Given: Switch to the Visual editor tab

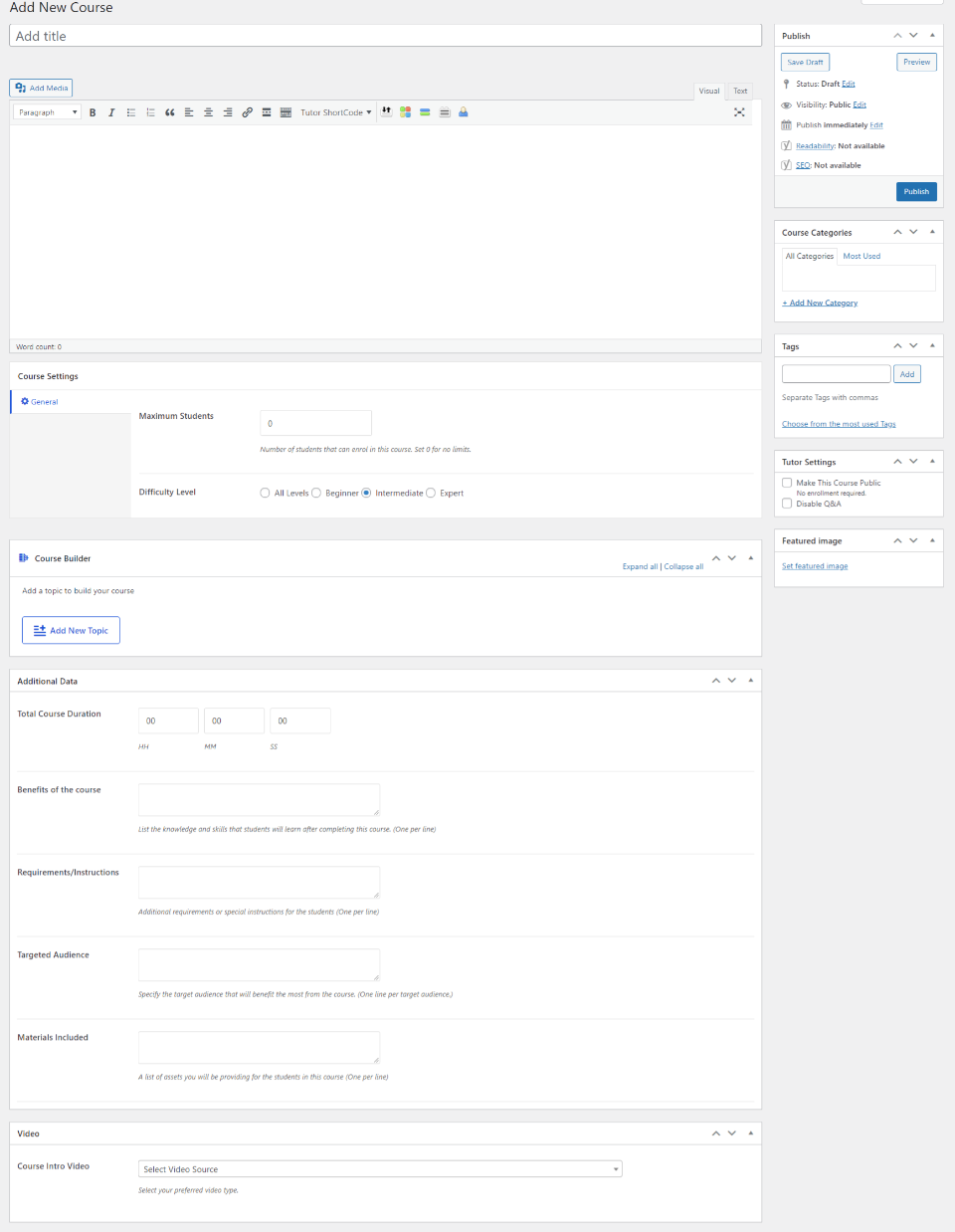Looking at the screenshot, I should pos(709,91).
